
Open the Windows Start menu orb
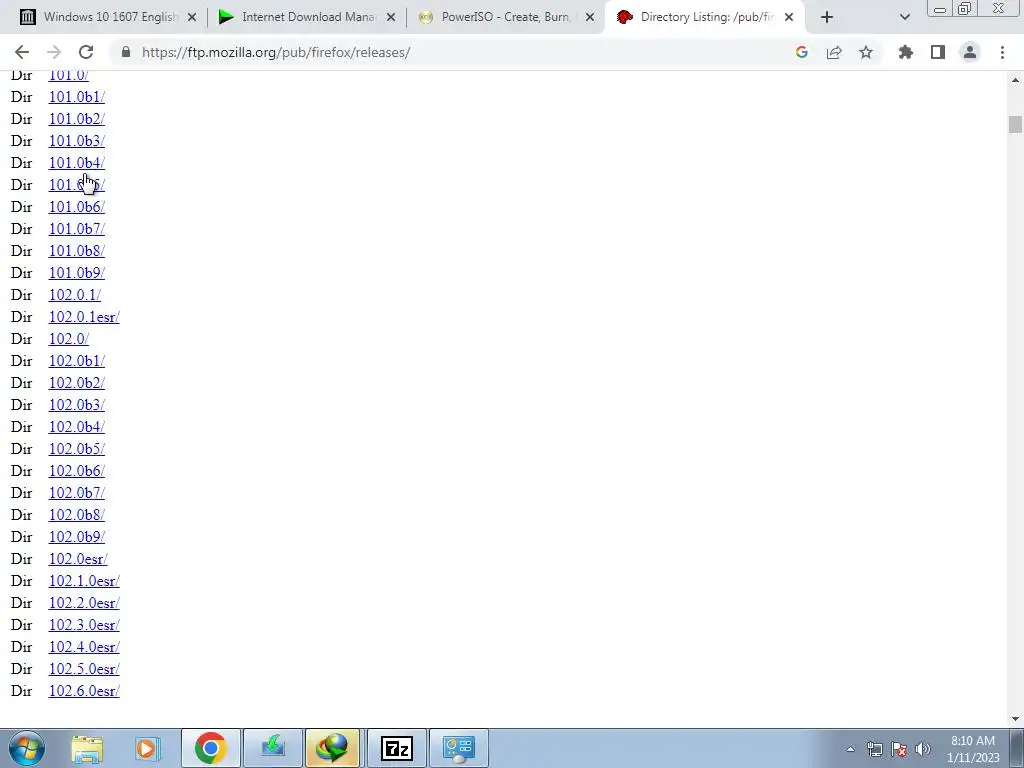point(27,748)
